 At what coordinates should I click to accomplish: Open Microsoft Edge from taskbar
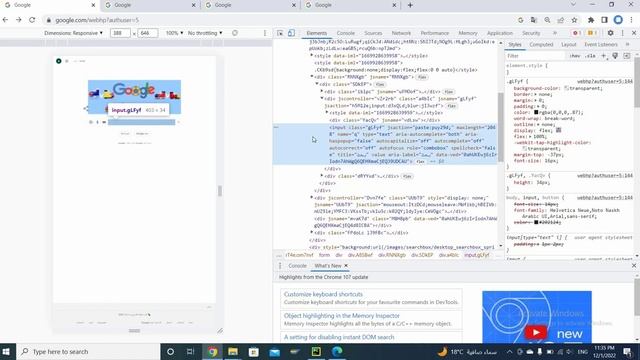pos(337,351)
